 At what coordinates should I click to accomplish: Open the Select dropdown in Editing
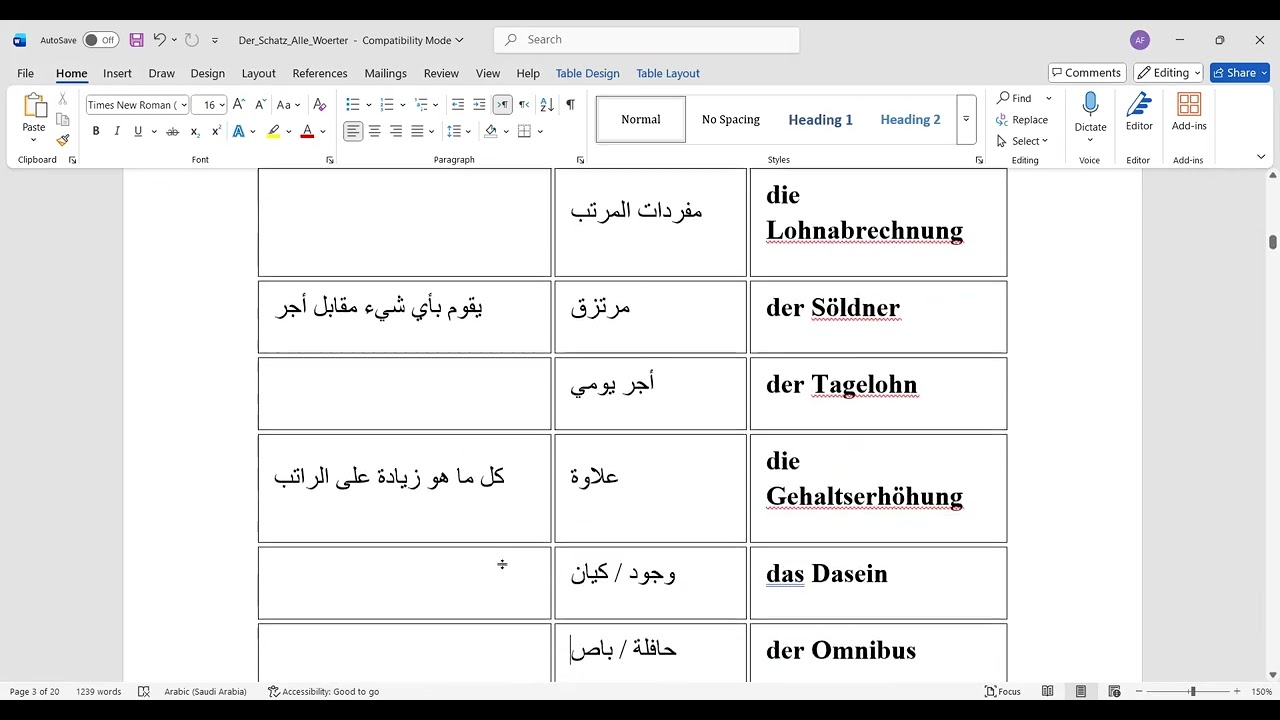(x=1022, y=141)
